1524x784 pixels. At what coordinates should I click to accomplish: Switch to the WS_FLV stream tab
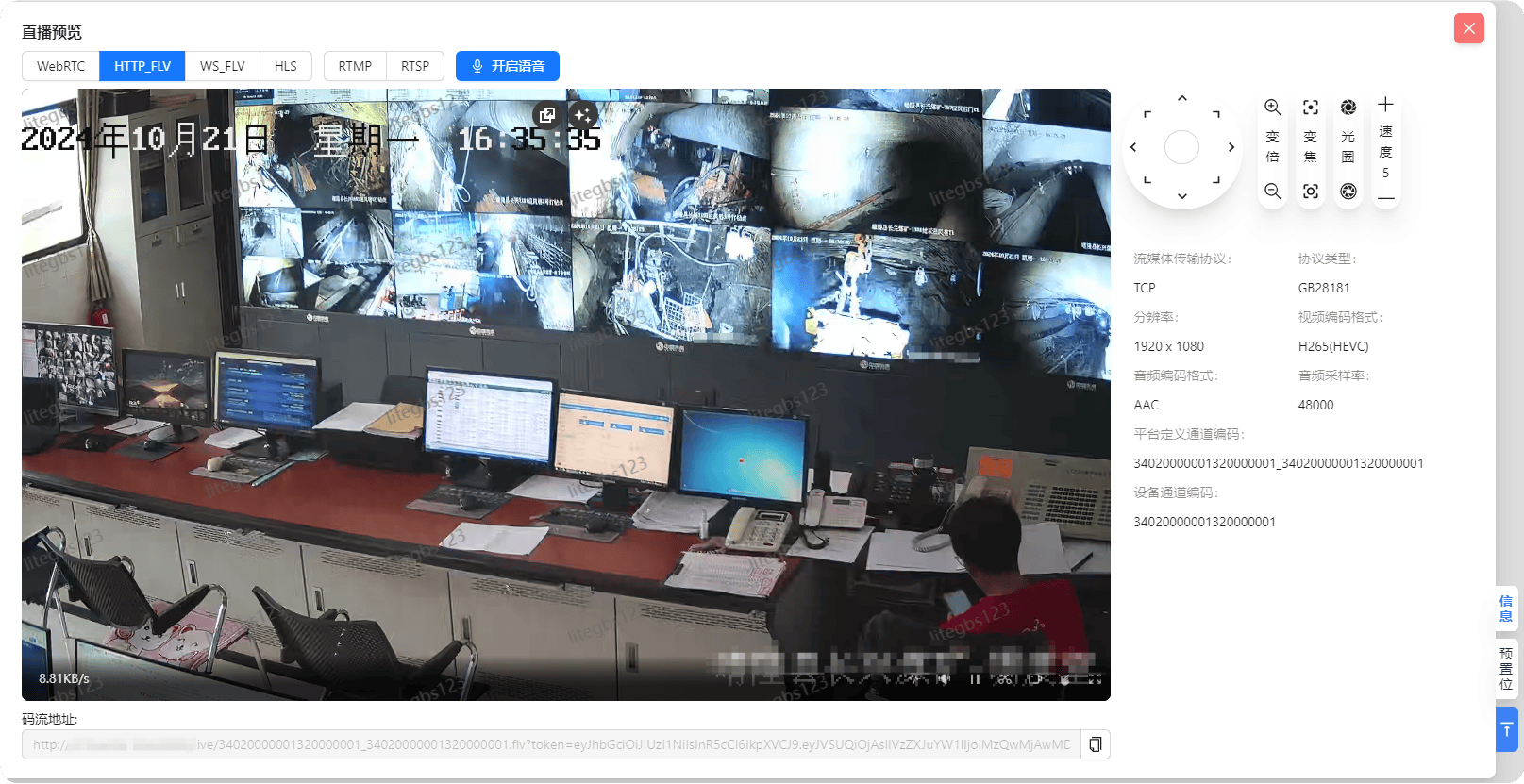click(x=223, y=66)
